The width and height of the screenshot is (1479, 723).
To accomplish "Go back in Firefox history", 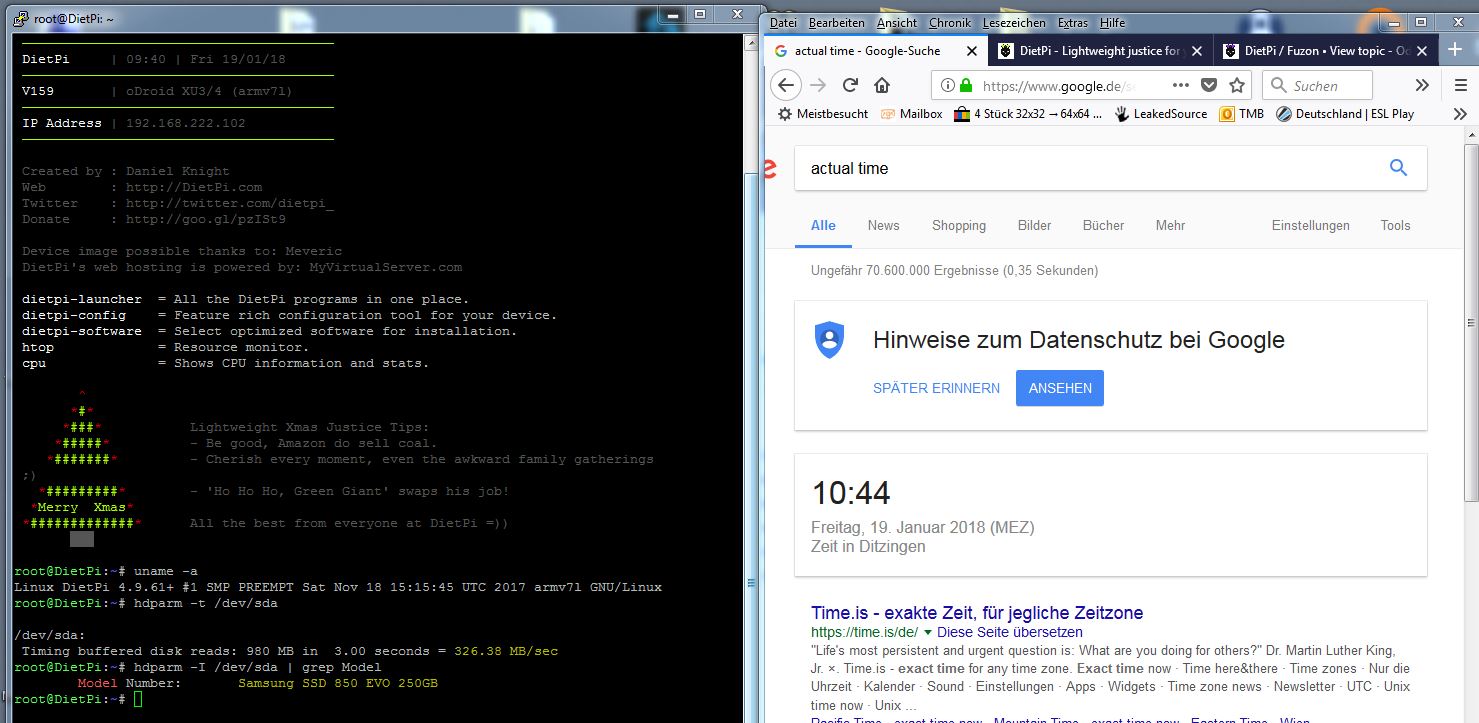I will (x=786, y=85).
